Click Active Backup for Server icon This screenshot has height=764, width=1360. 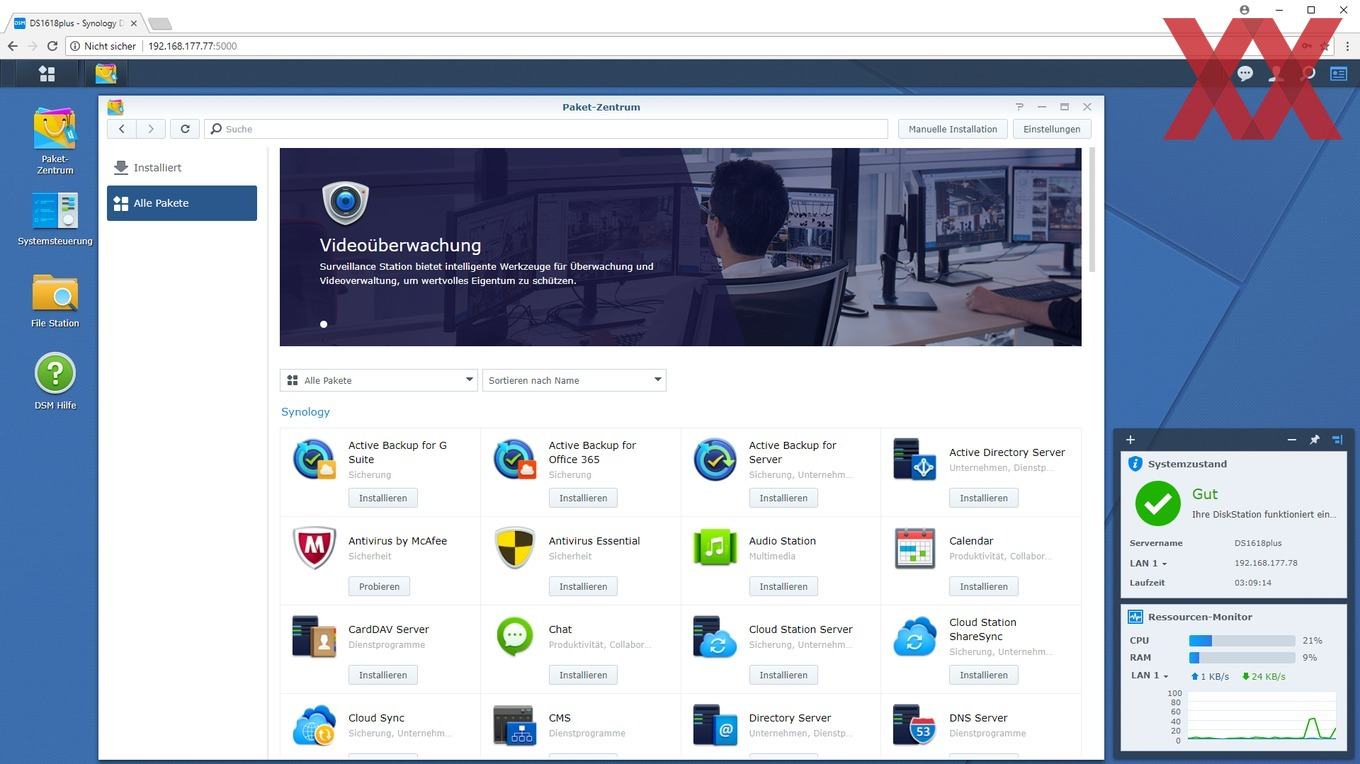(x=715, y=460)
